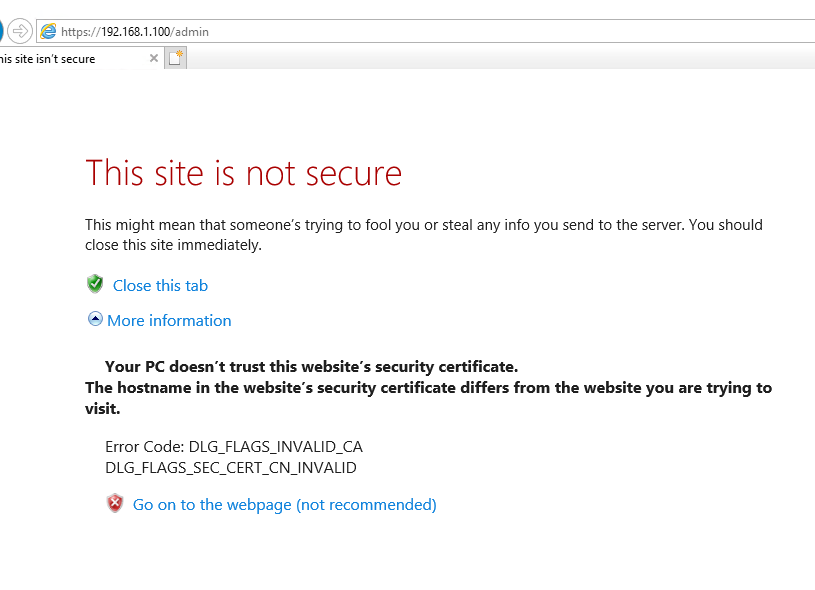Click the "Close this tab" link
Screen dimensions: 815x590
pyautogui.click(x=160, y=286)
